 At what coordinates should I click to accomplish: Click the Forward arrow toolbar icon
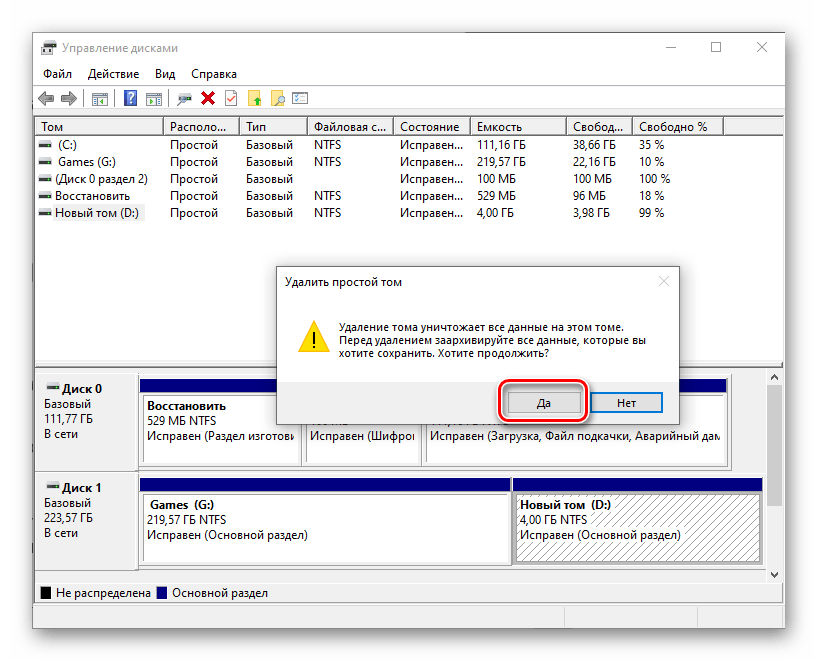[x=69, y=98]
